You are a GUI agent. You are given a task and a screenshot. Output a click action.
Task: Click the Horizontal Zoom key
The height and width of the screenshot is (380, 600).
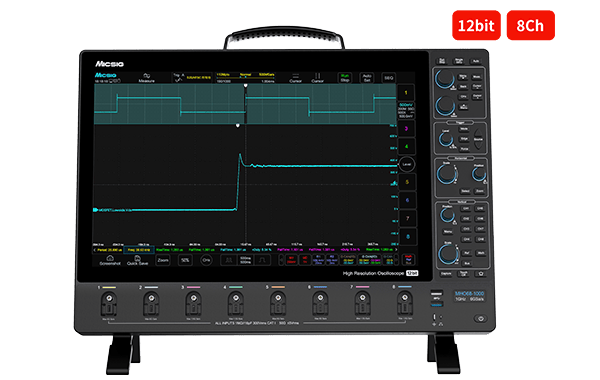479,191
